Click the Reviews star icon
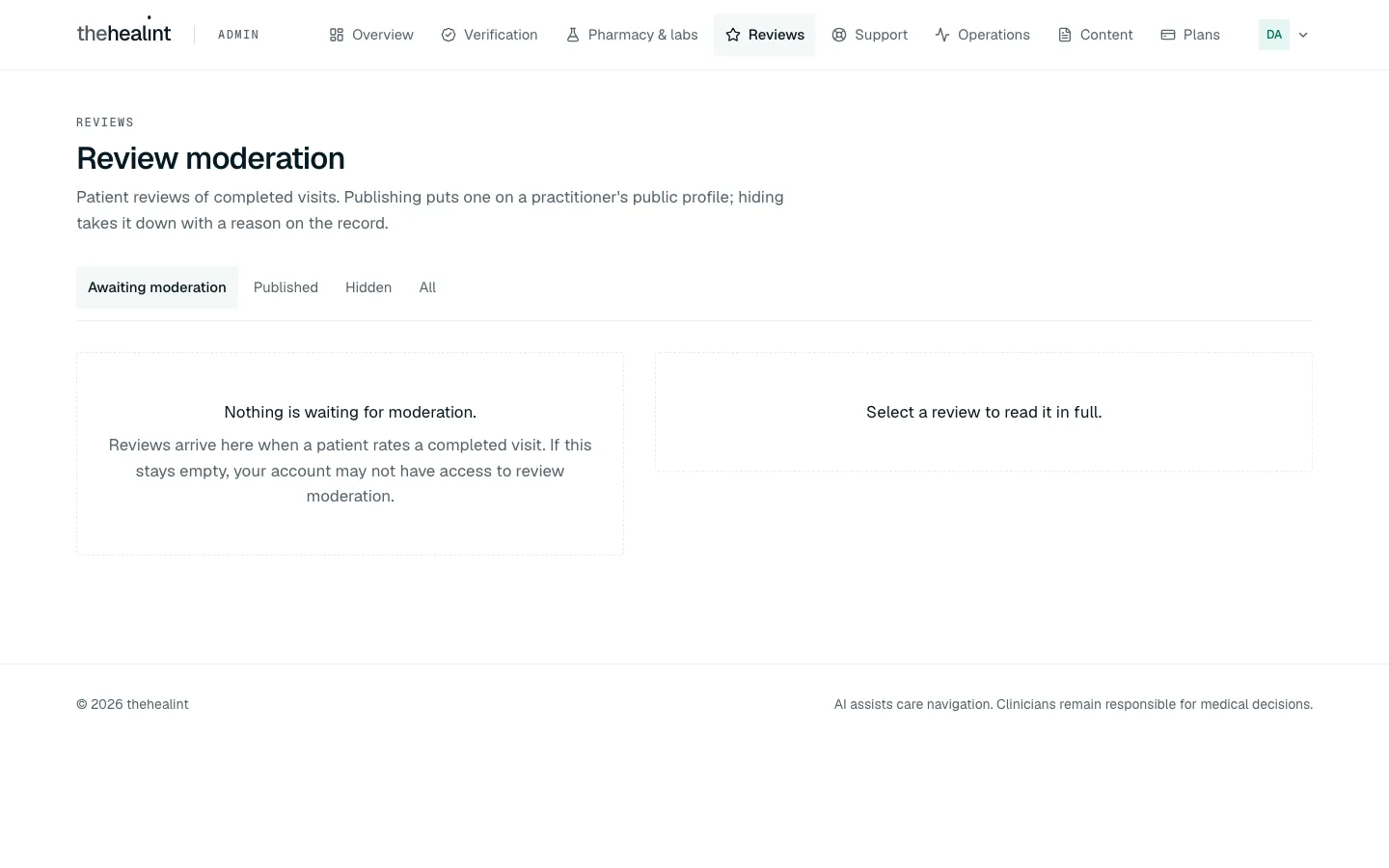 [733, 35]
